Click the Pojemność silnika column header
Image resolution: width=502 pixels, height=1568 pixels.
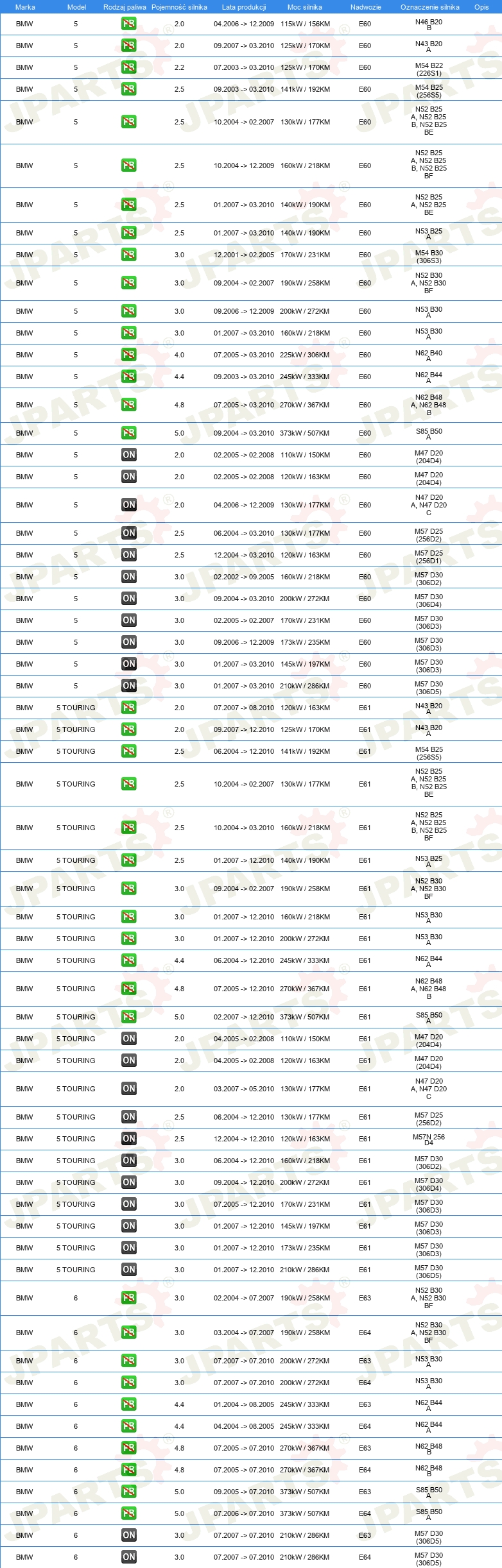[179, 7]
